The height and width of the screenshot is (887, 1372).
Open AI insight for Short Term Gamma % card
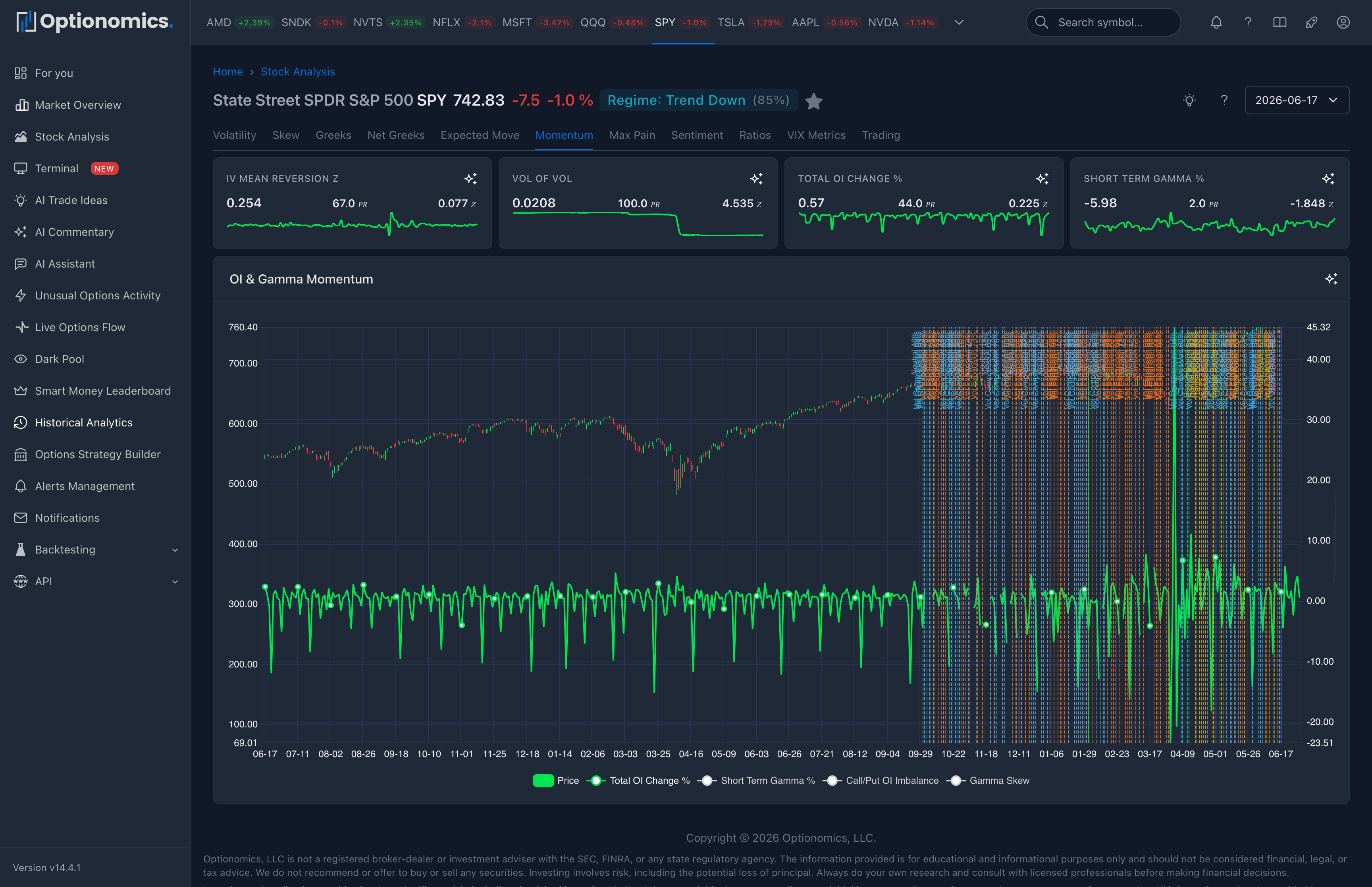click(1328, 179)
